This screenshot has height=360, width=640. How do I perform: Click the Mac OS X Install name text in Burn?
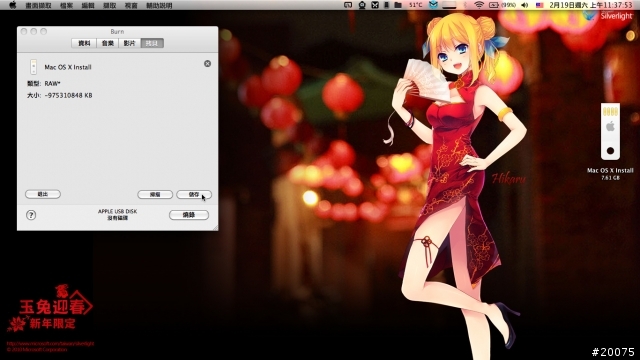pyautogui.click(x=68, y=67)
